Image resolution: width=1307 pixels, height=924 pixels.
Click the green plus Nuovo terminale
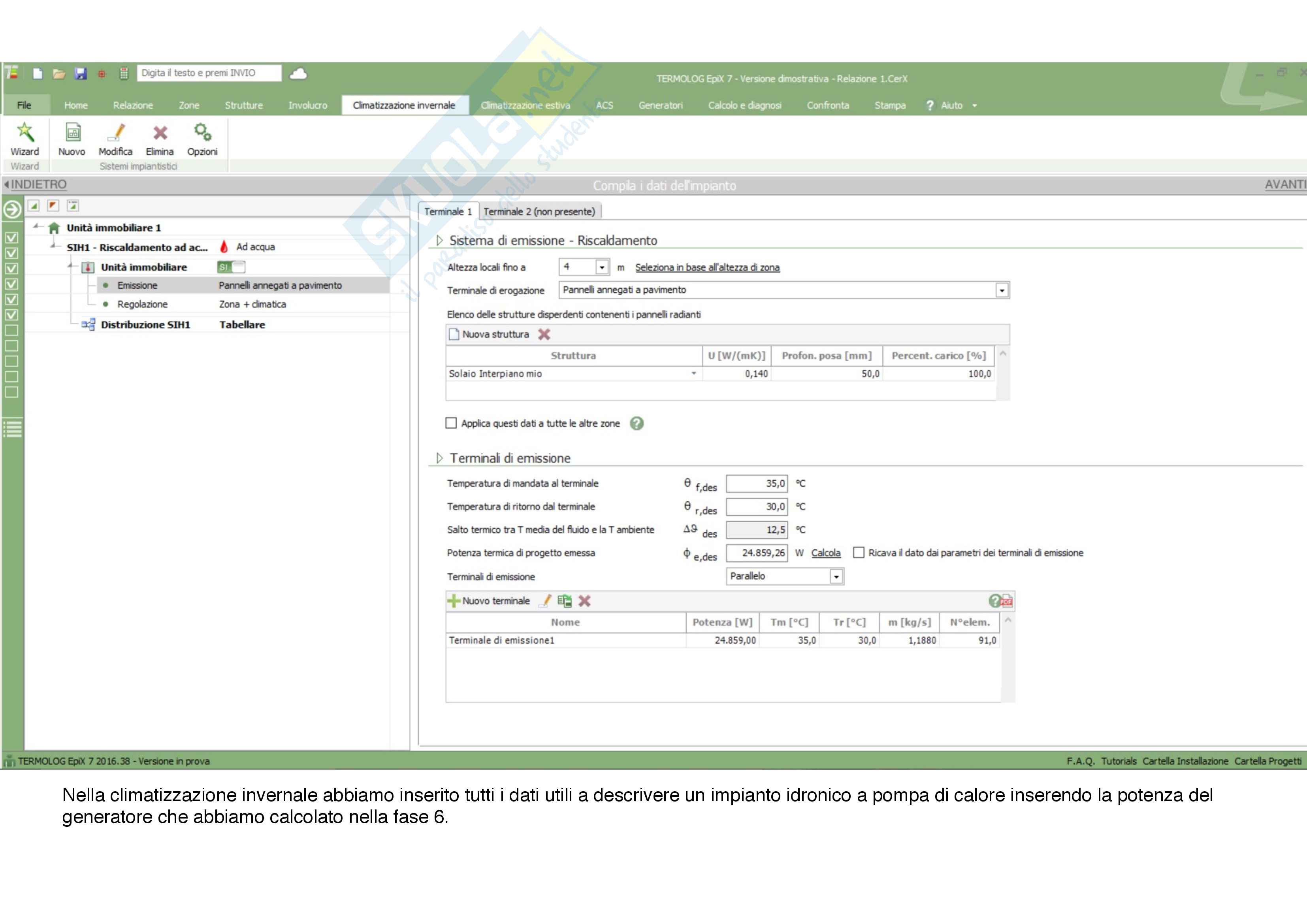[454, 601]
